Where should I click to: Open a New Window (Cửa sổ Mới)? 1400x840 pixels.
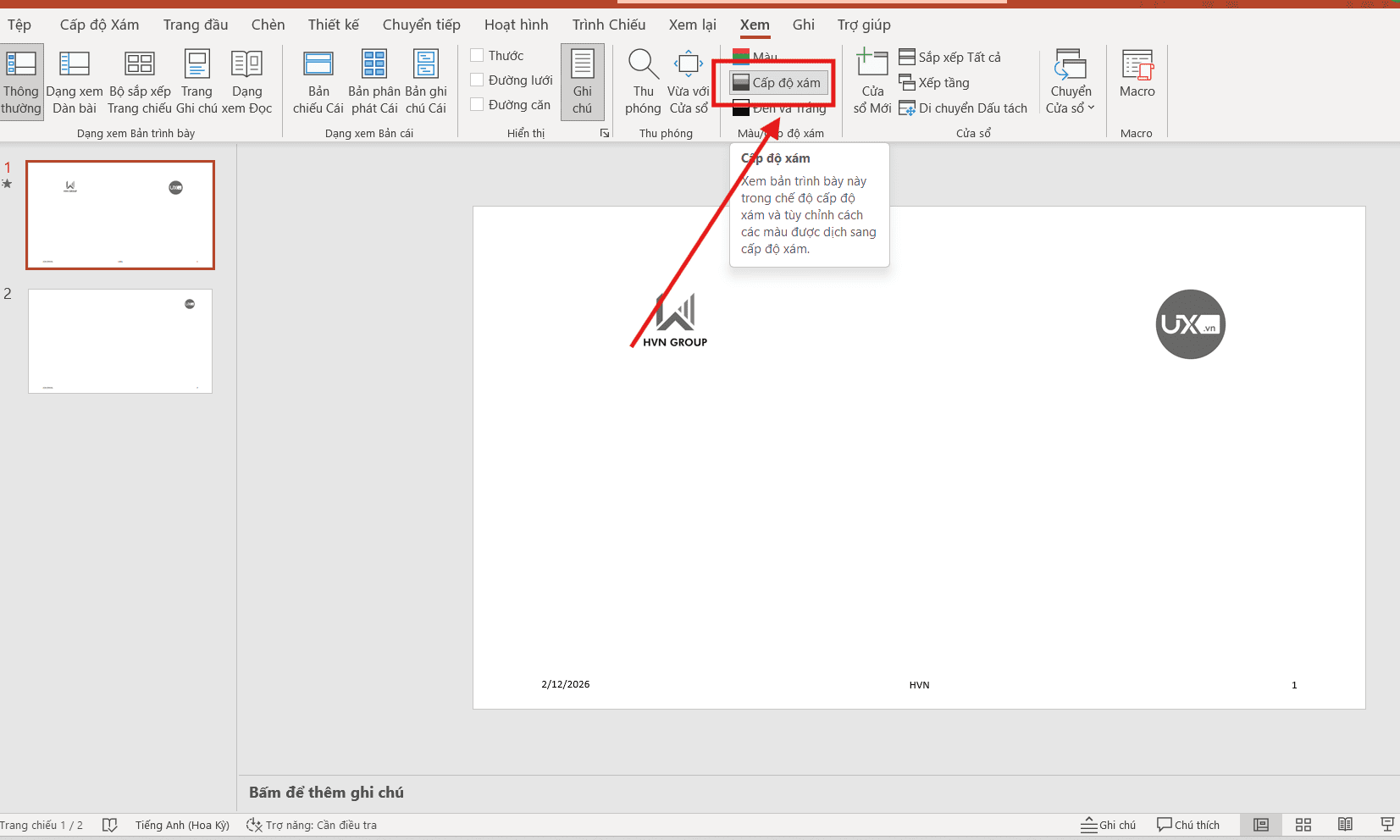click(872, 80)
